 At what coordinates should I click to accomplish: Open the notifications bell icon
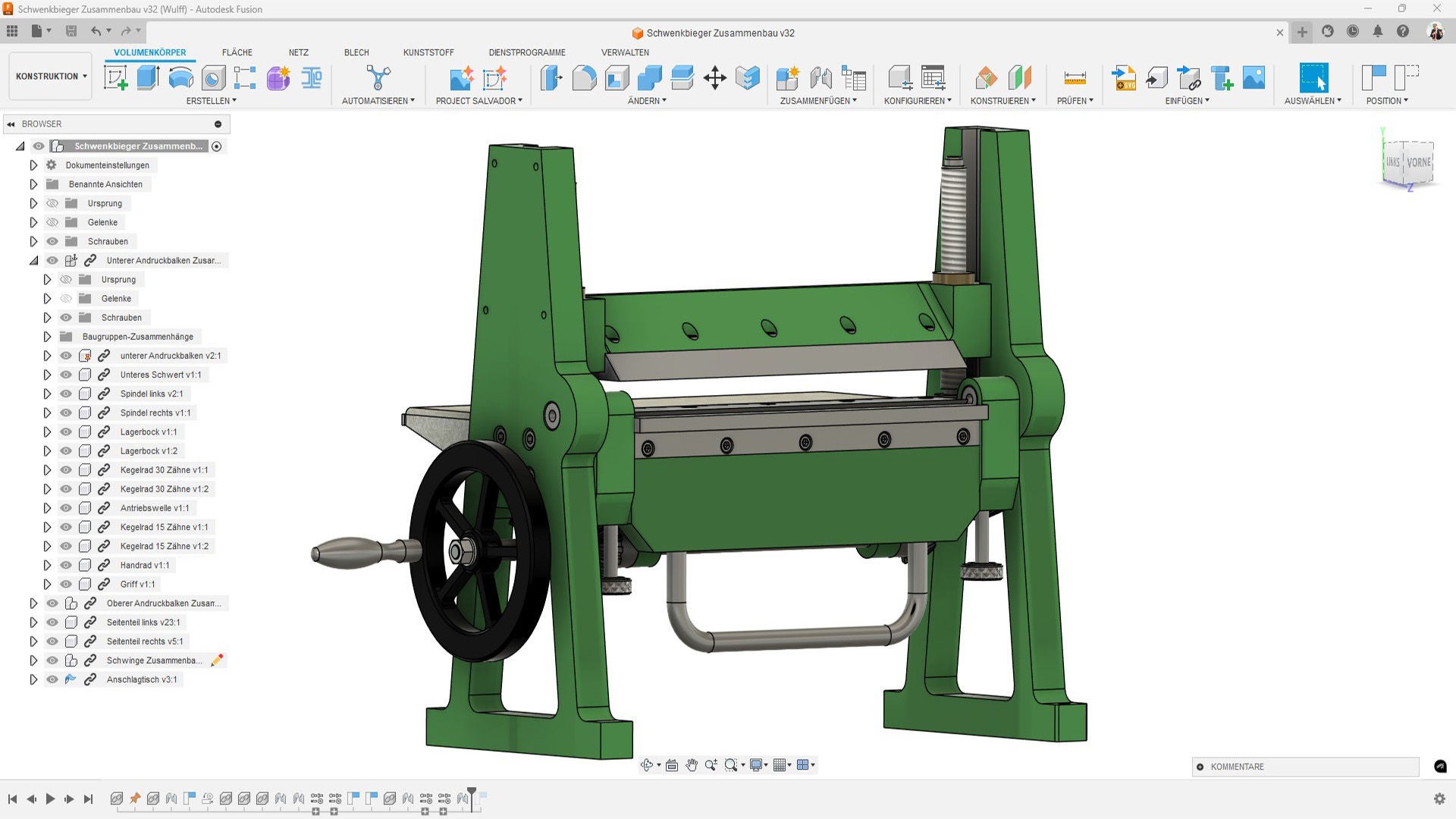(1377, 32)
